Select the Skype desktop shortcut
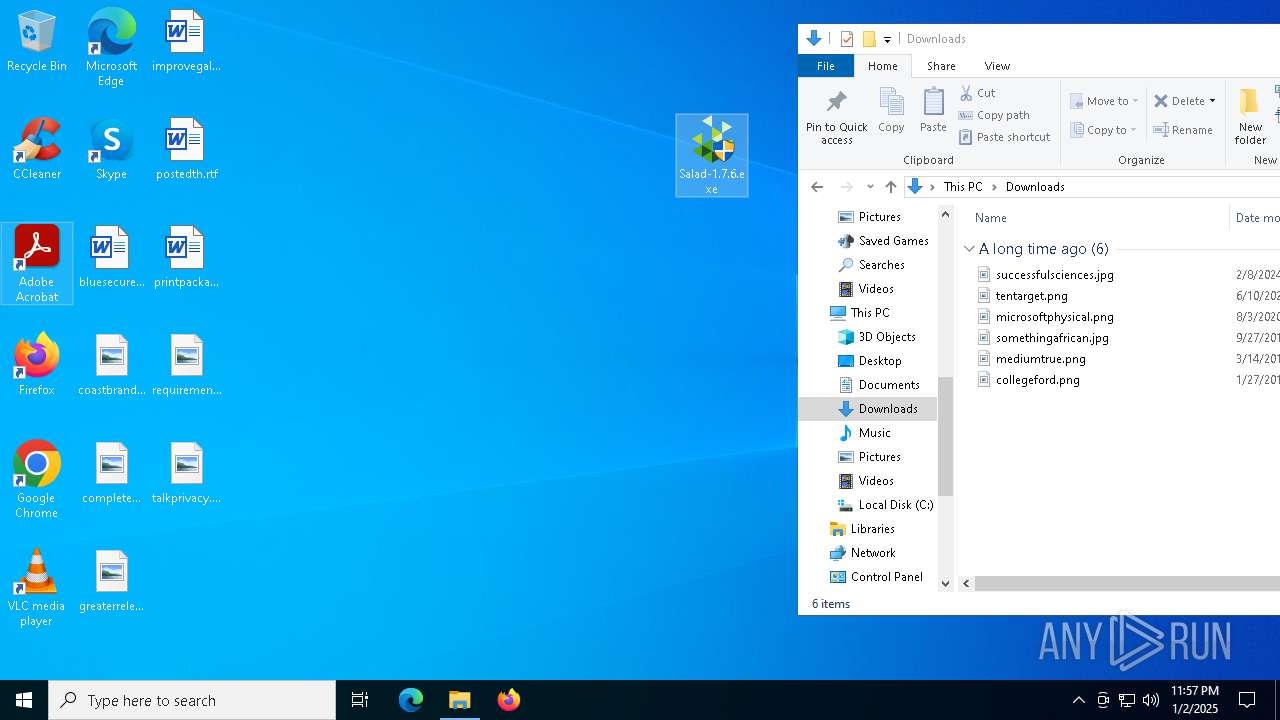This screenshot has height=720, width=1280. tap(111, 150)
